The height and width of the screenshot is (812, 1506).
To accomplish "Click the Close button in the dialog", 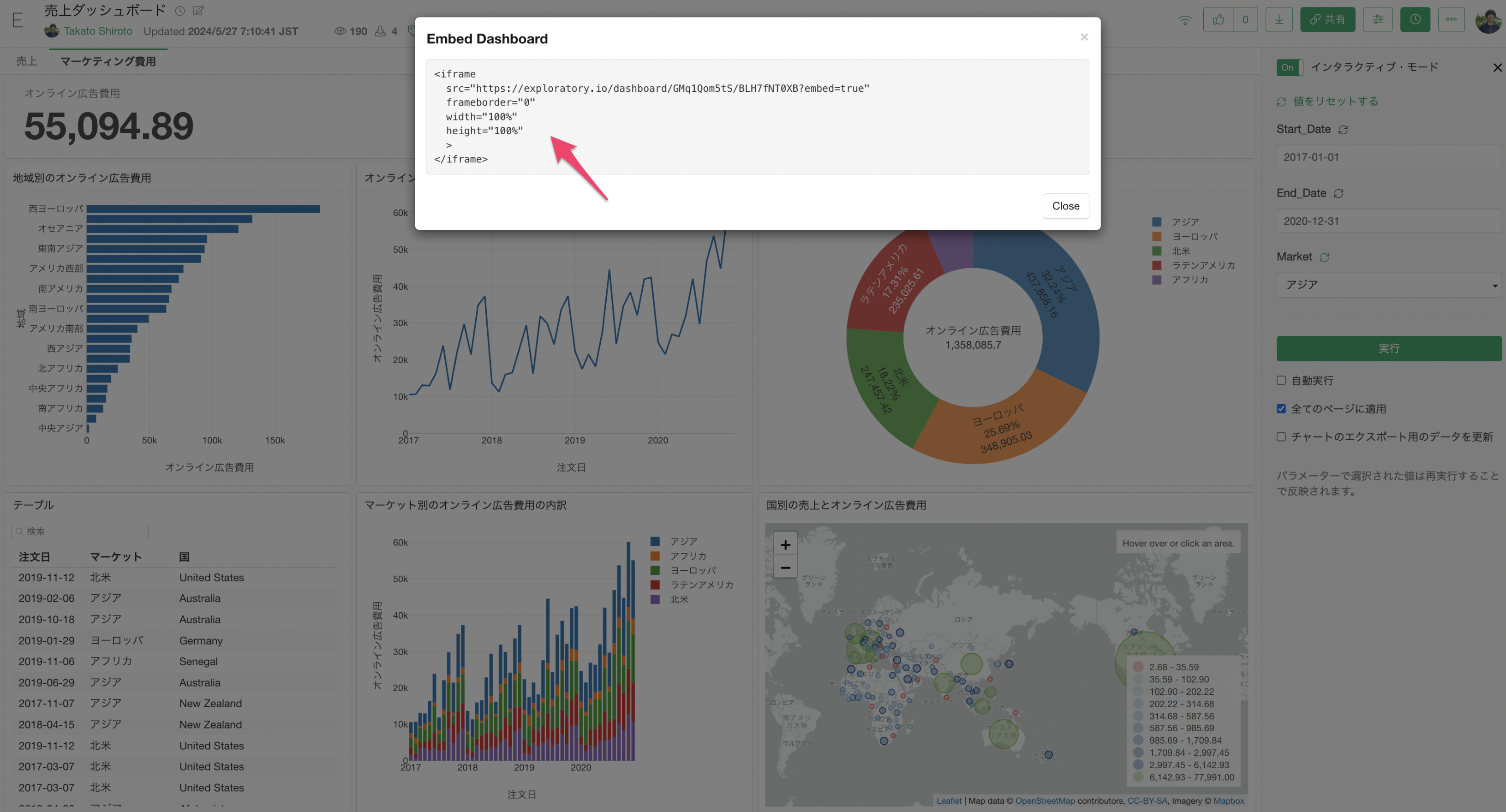I will (1065, 206).
